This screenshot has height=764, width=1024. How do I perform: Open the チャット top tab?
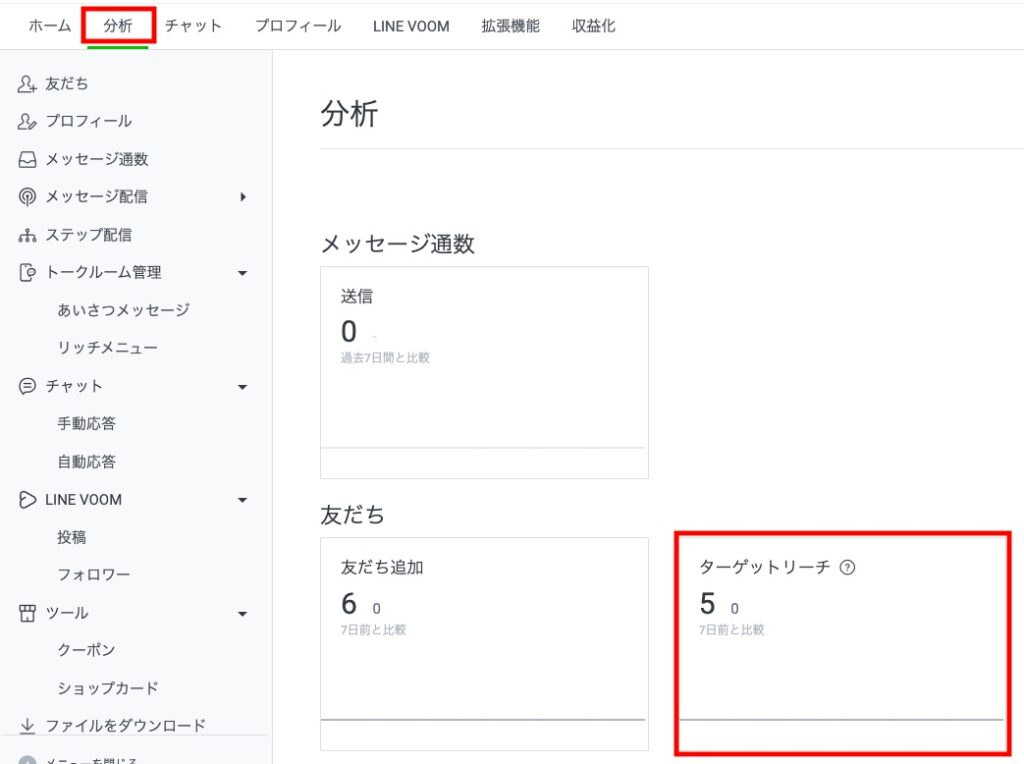pos(193,26)
